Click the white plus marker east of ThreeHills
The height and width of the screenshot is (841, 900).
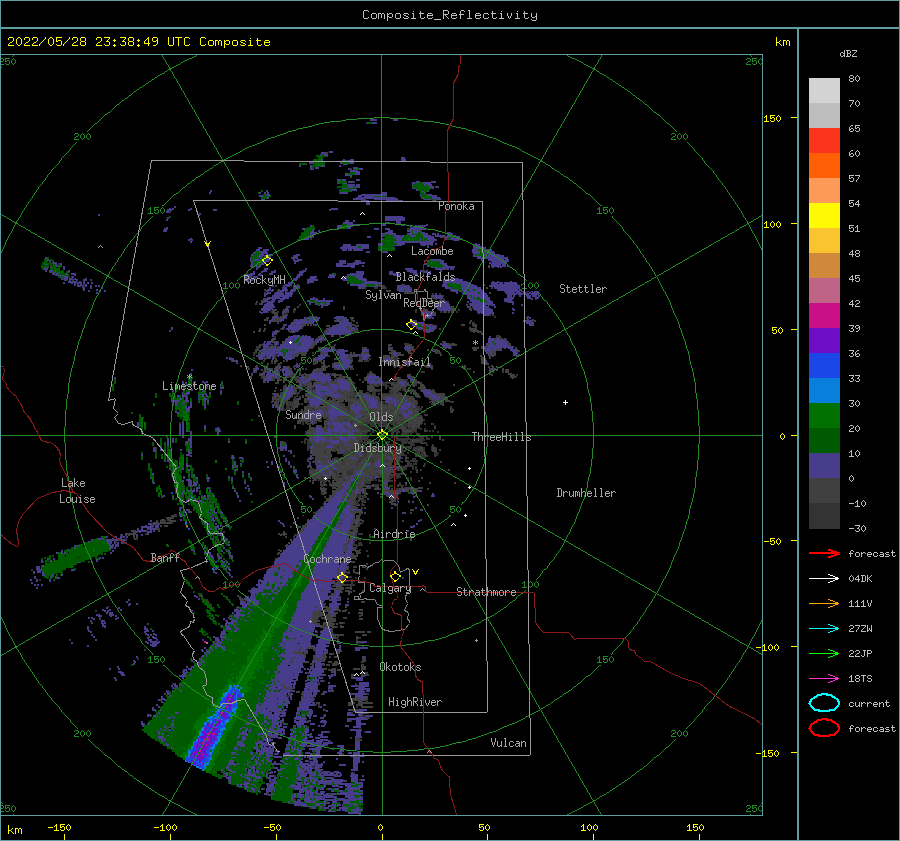565,402
